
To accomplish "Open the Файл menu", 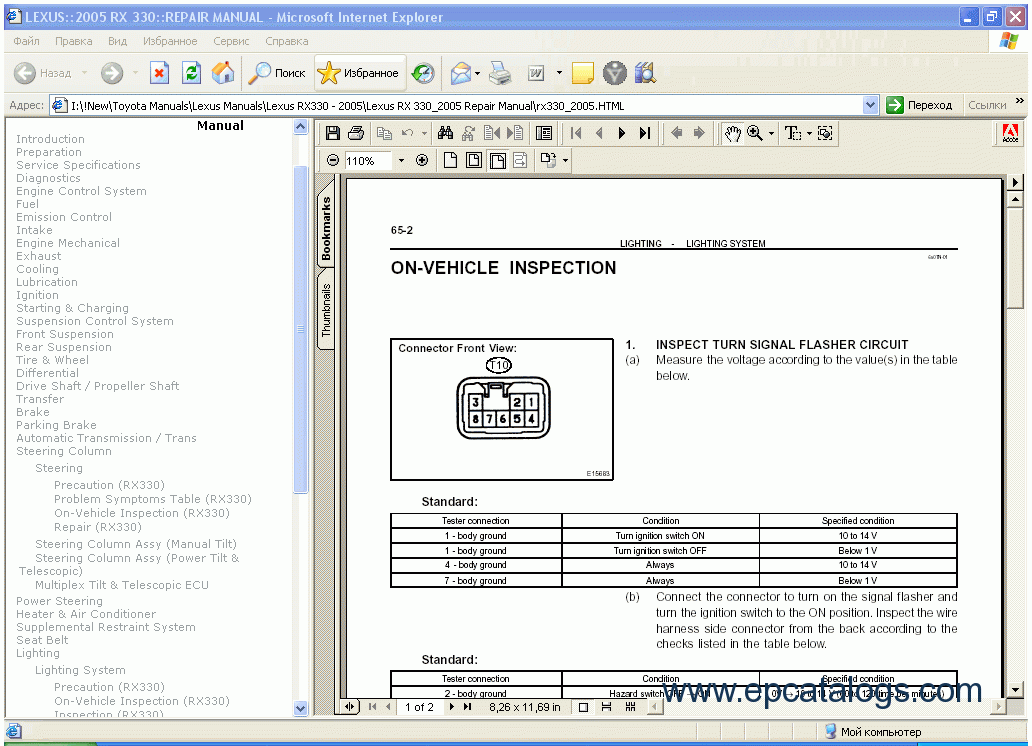I will point(26,41).
